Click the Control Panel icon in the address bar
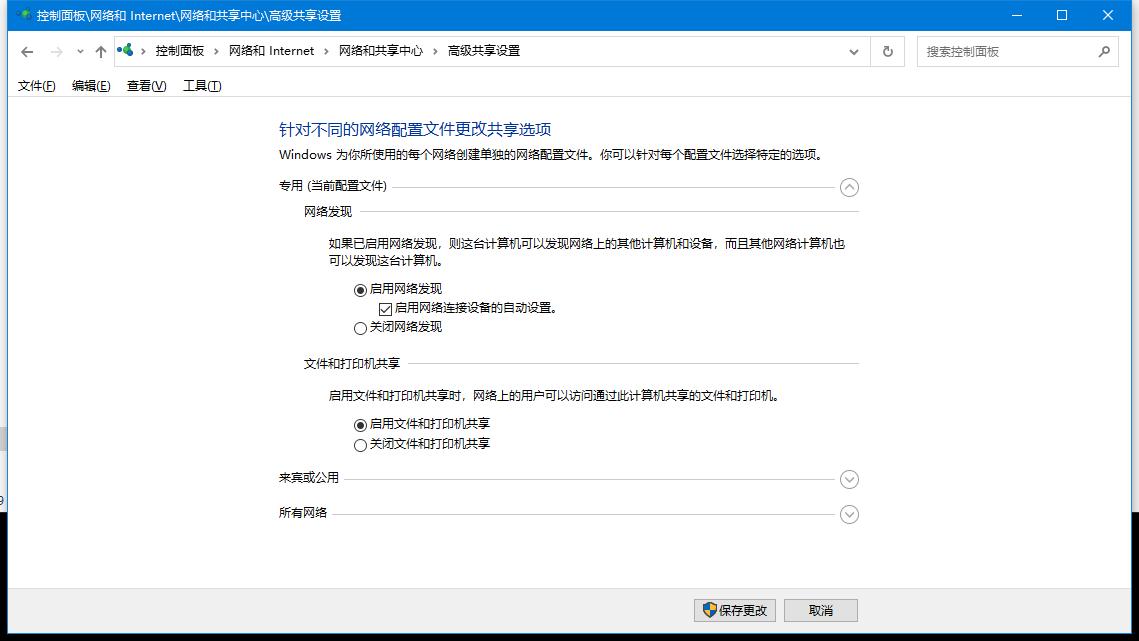Viewport: 1139px width, 641px height. (x=126, y=50)
